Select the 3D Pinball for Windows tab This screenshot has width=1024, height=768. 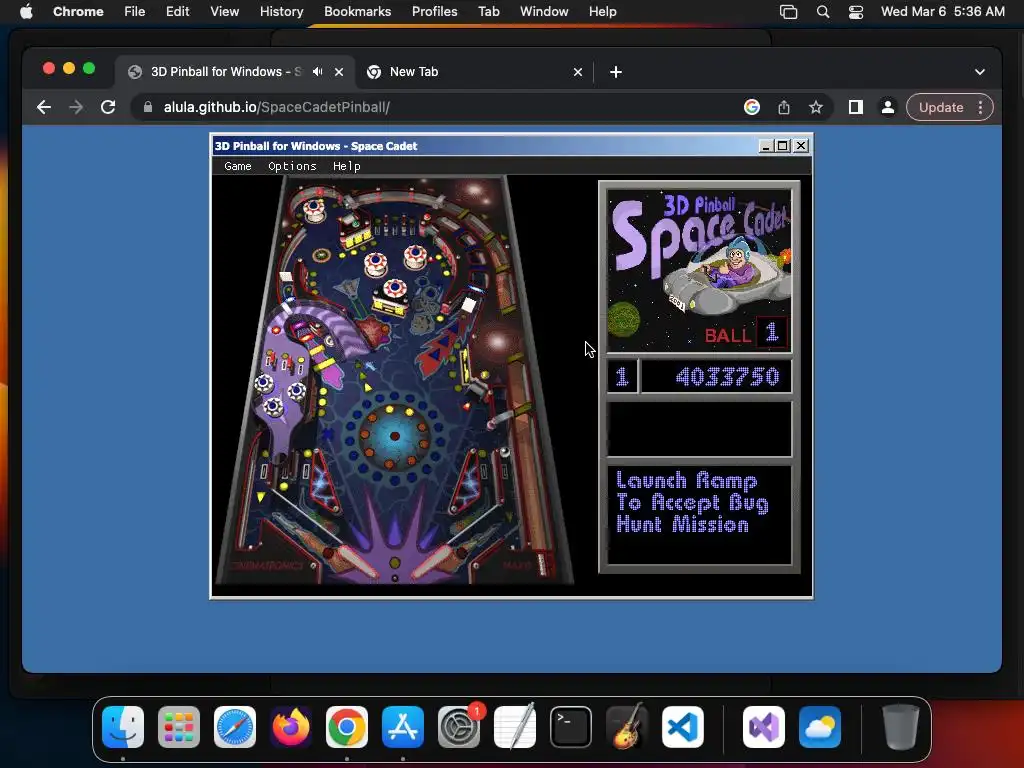click(x=226, y=72)
